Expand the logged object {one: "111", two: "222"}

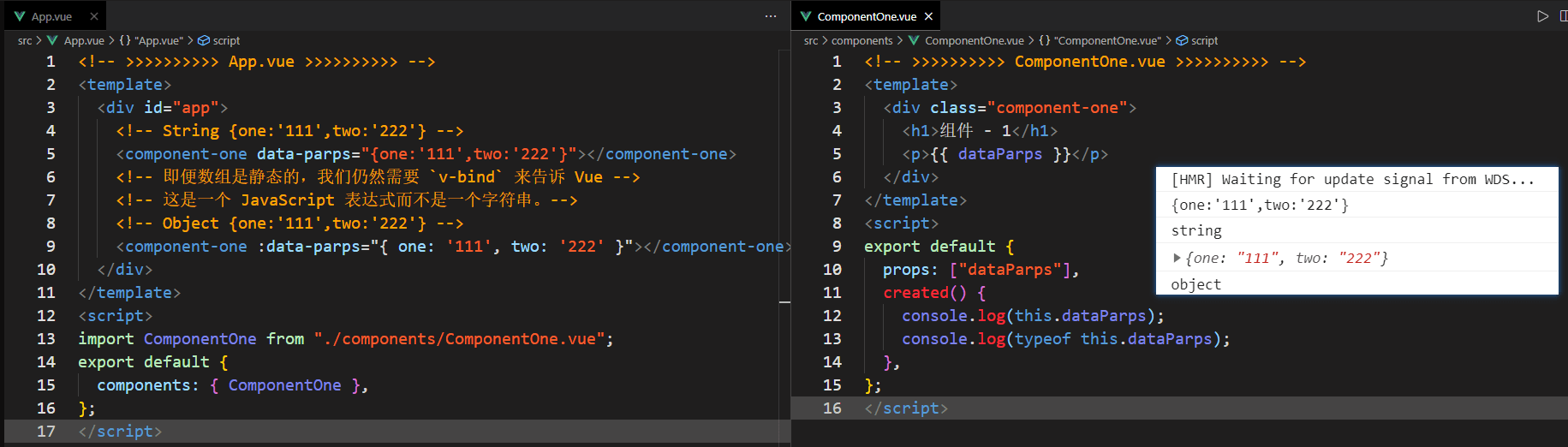pos(1177,258)
